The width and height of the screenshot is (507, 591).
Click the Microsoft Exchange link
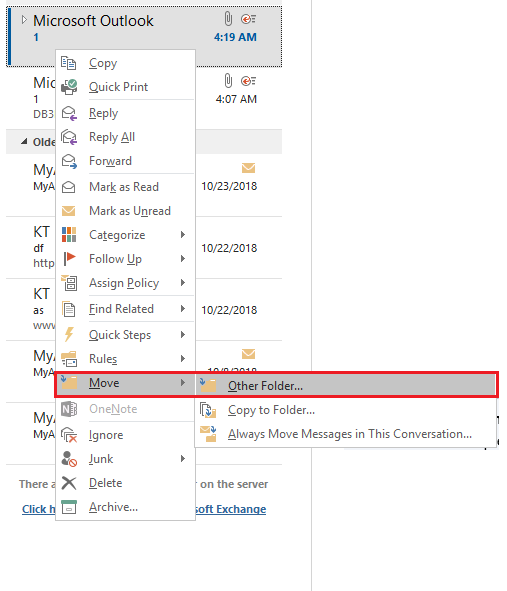coord(231,509)
